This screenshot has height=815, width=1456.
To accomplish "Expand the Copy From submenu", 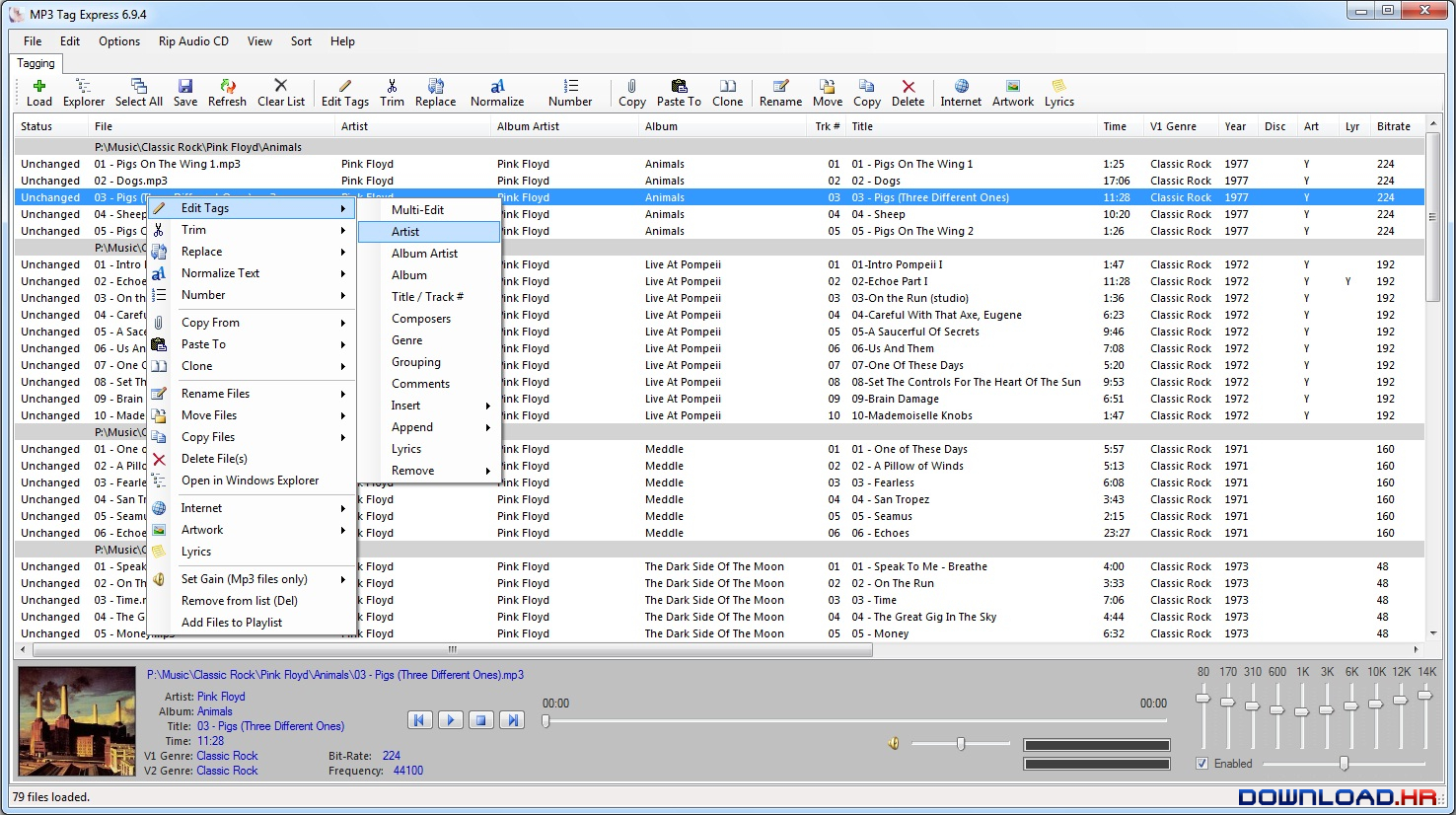I will (x=252, y=323).
